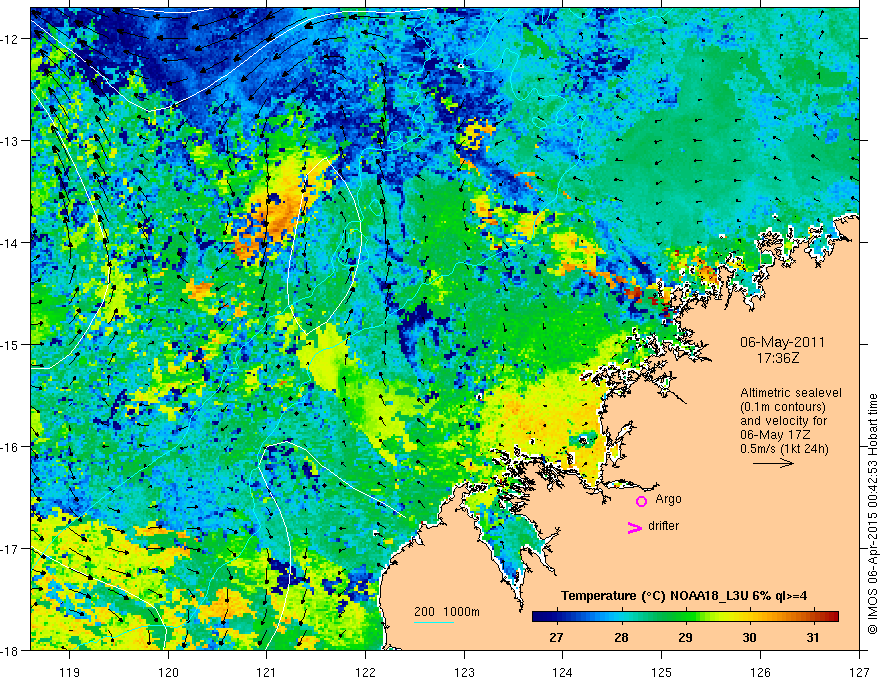Click the "200 1000m" depth legend text

[447, 612]
